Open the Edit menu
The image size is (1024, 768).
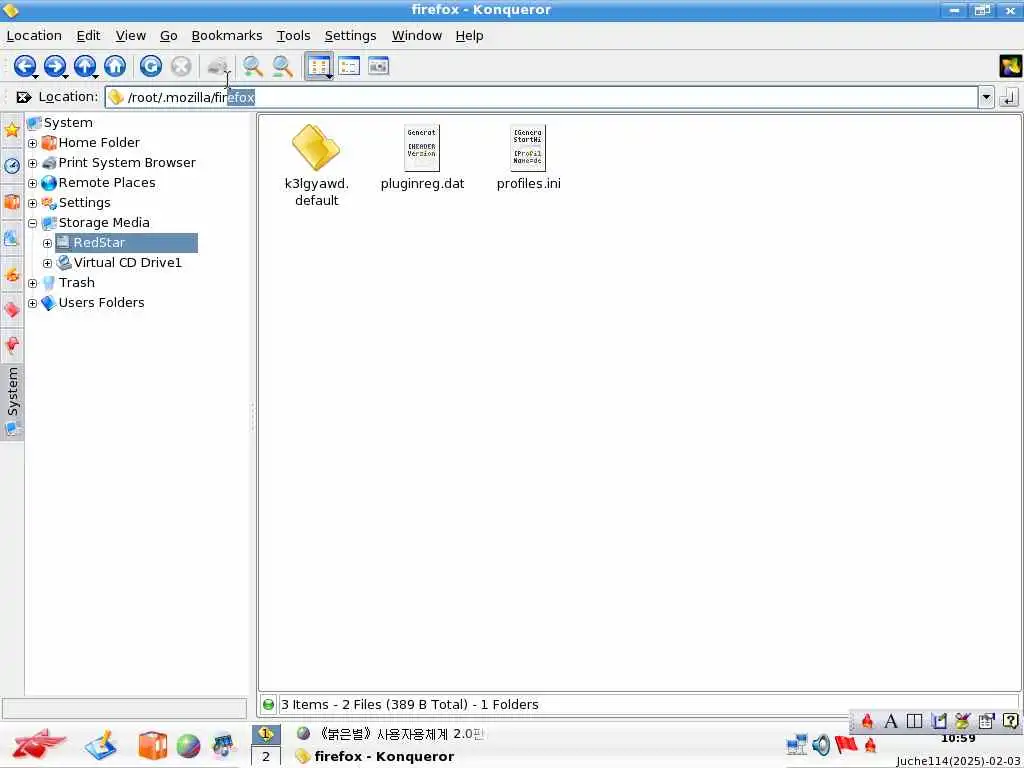88,36
